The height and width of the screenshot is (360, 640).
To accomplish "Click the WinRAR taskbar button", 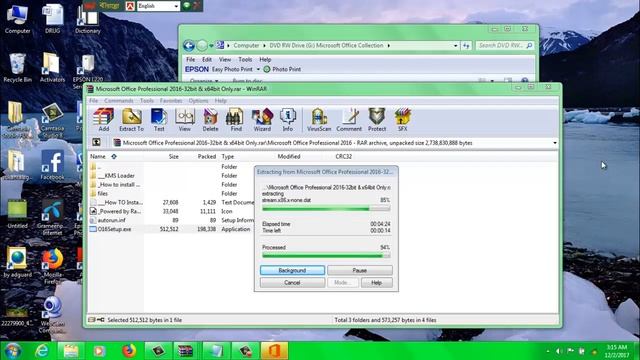I will (x=186, y=351).
